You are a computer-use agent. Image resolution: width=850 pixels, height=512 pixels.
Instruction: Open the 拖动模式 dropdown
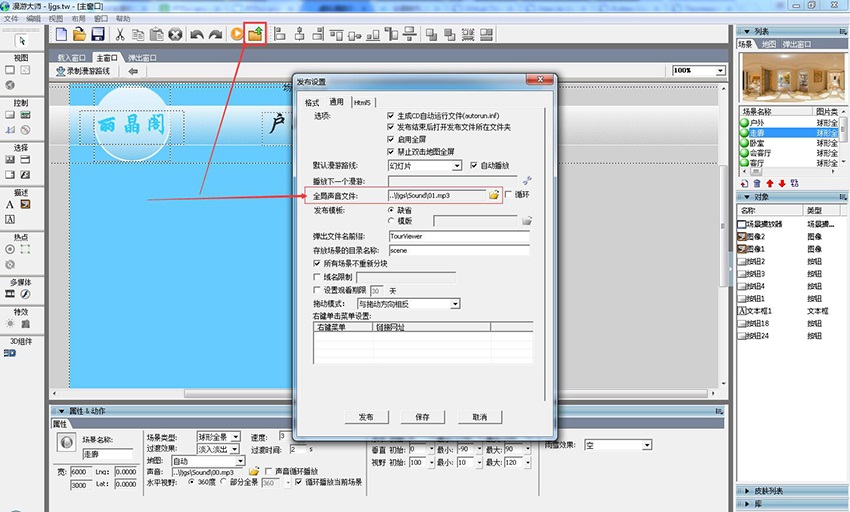click(455, 304)
